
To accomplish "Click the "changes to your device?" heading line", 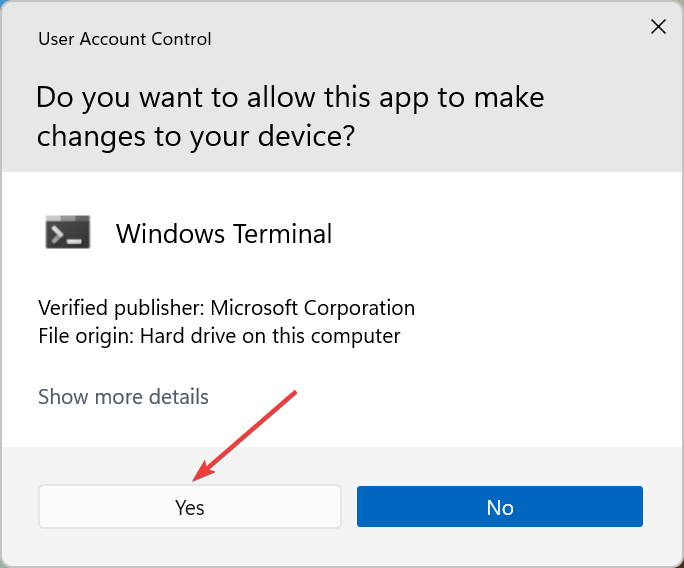I will [196, 136].
